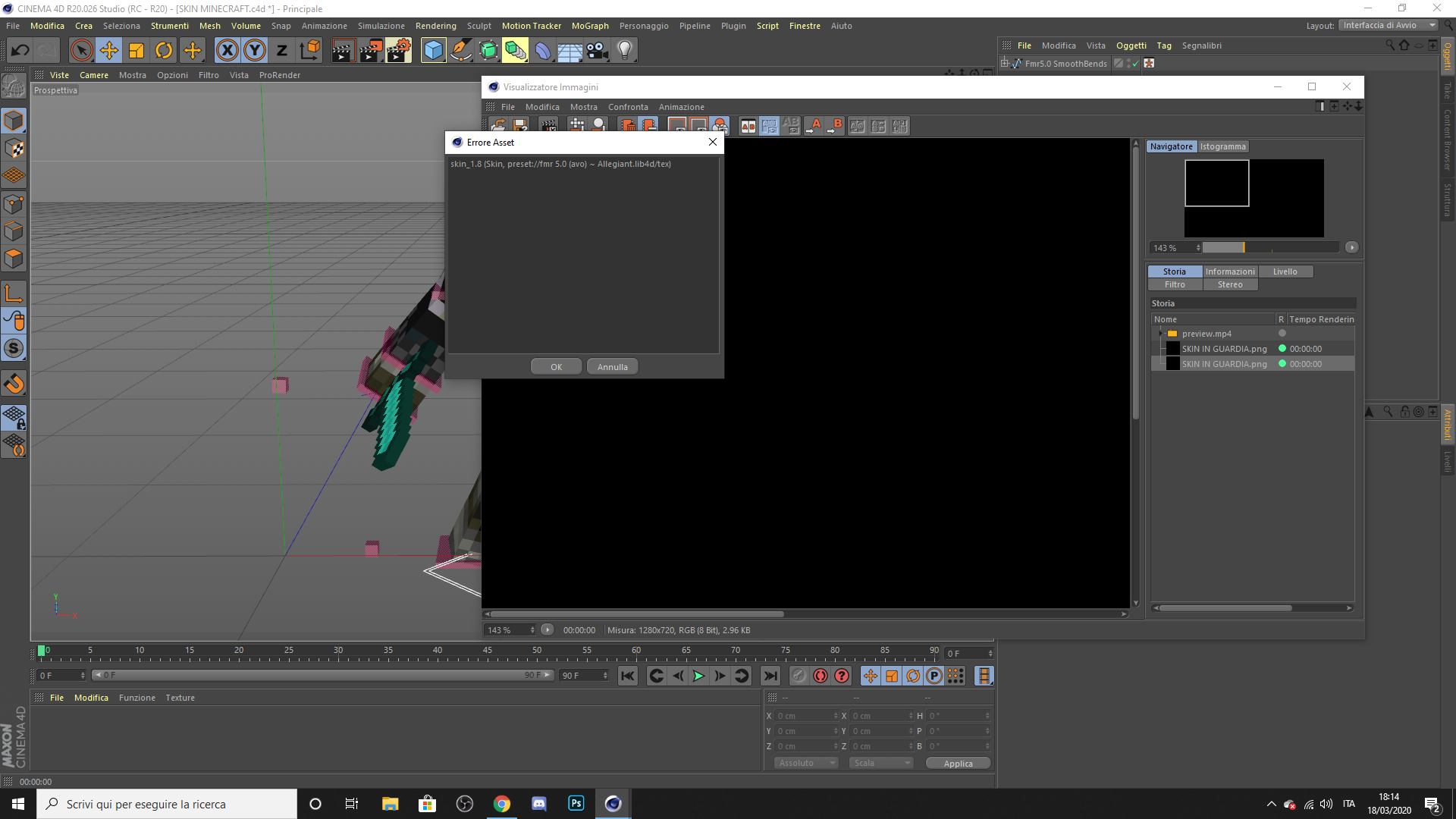Select the spline Pen tool
Image resolution: width=1456 pixels, height=819 pixels.
[x=460, y=51]
